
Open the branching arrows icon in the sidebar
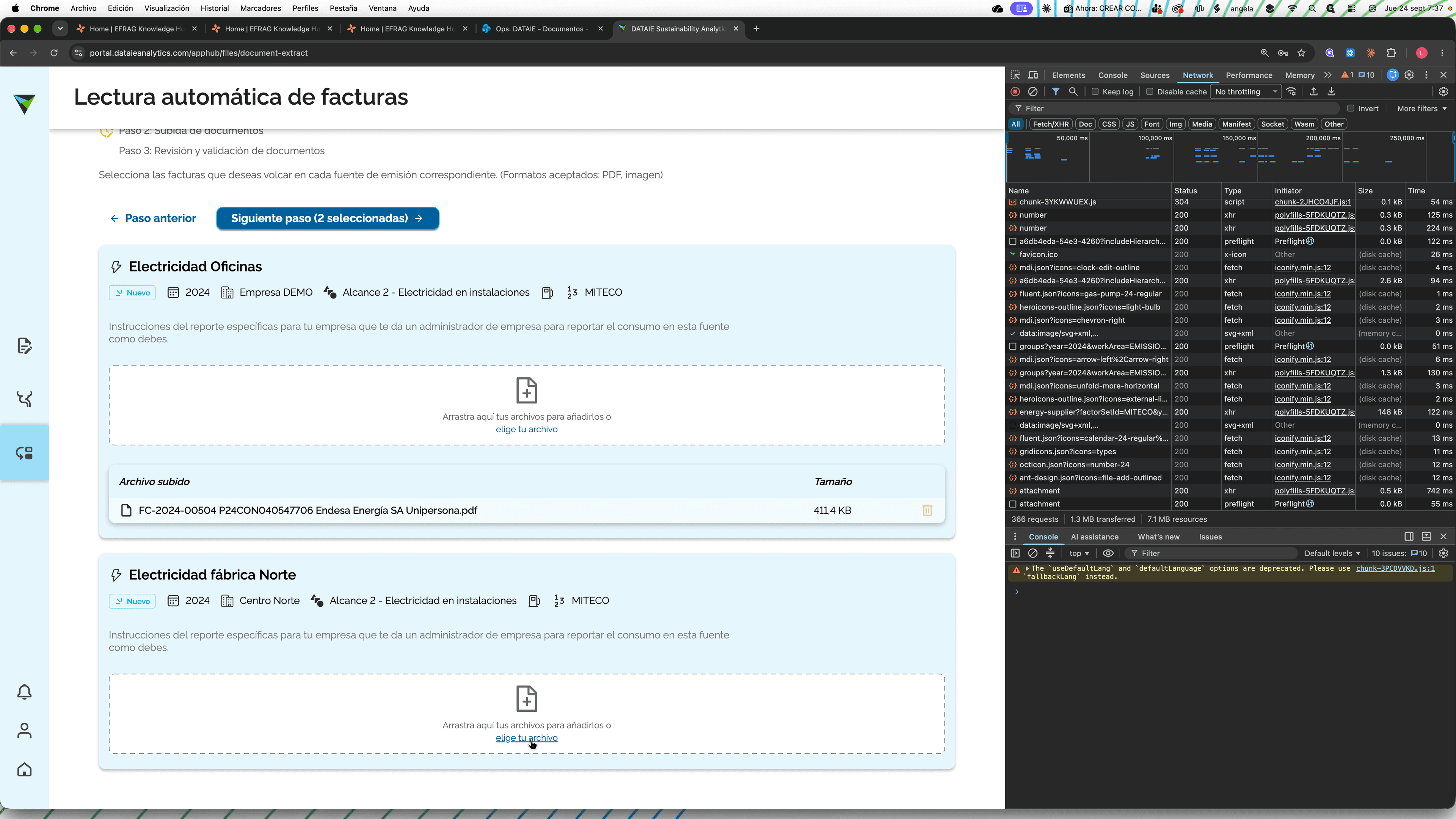coord(24,399)
